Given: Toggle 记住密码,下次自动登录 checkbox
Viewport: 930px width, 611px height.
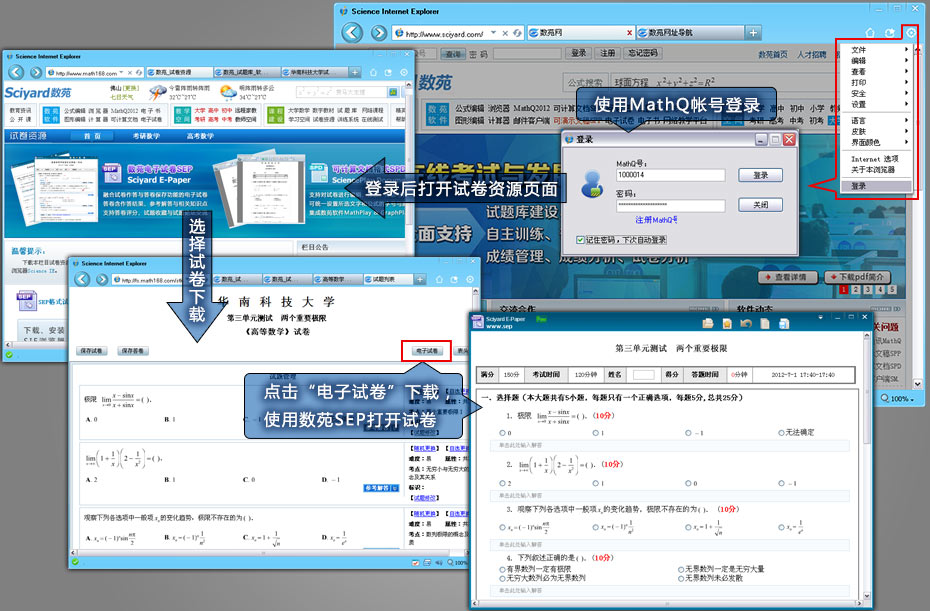Looking at the screenshot, I should (x=580, y=240).
